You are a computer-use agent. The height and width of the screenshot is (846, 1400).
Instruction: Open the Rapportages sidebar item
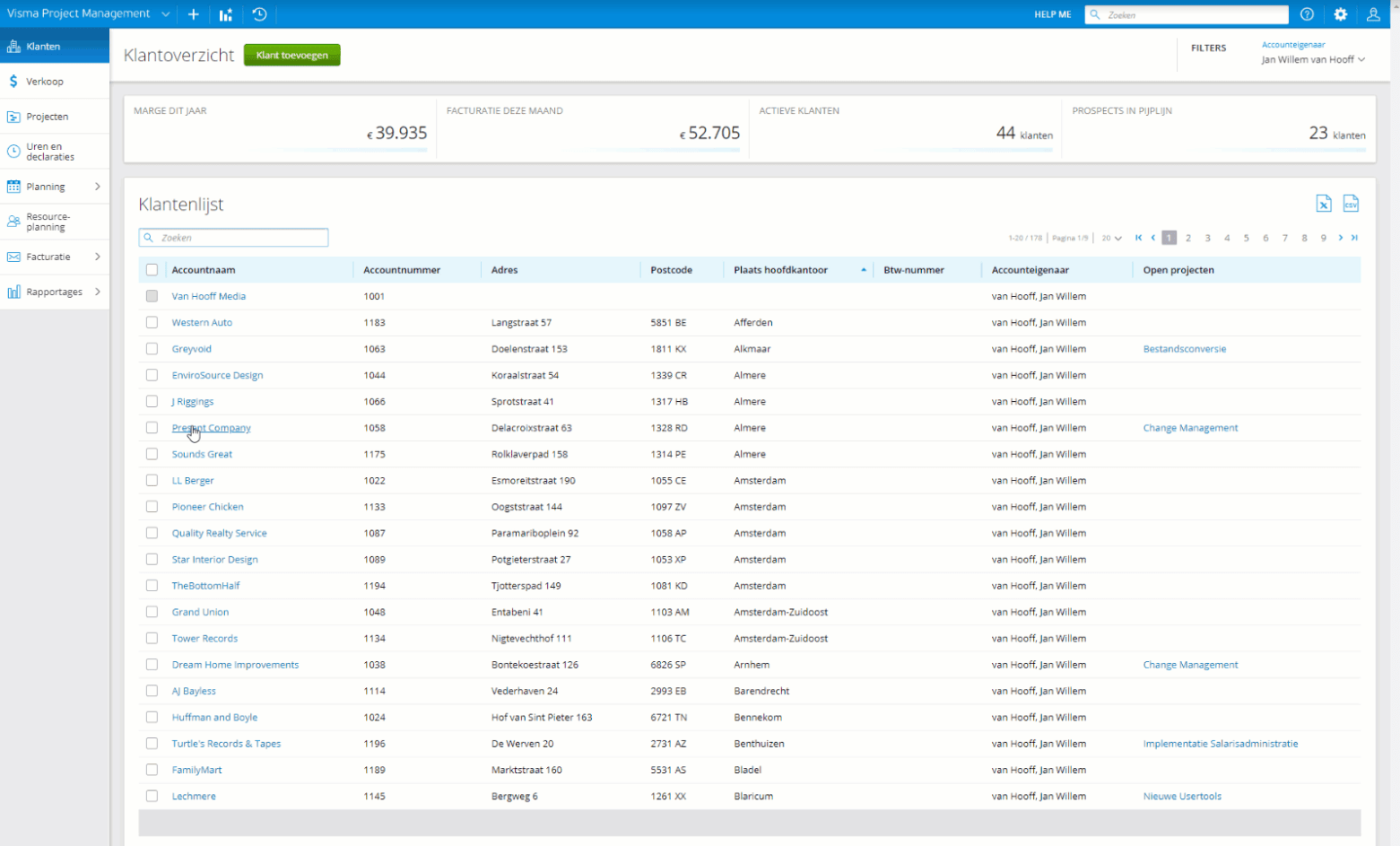click(x=55, y=291)
